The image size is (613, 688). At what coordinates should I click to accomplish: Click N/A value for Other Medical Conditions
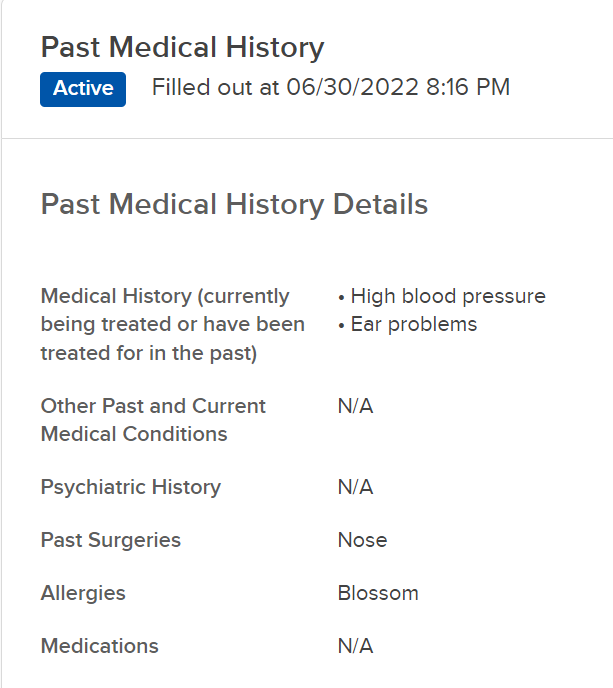tap(355, 407)
